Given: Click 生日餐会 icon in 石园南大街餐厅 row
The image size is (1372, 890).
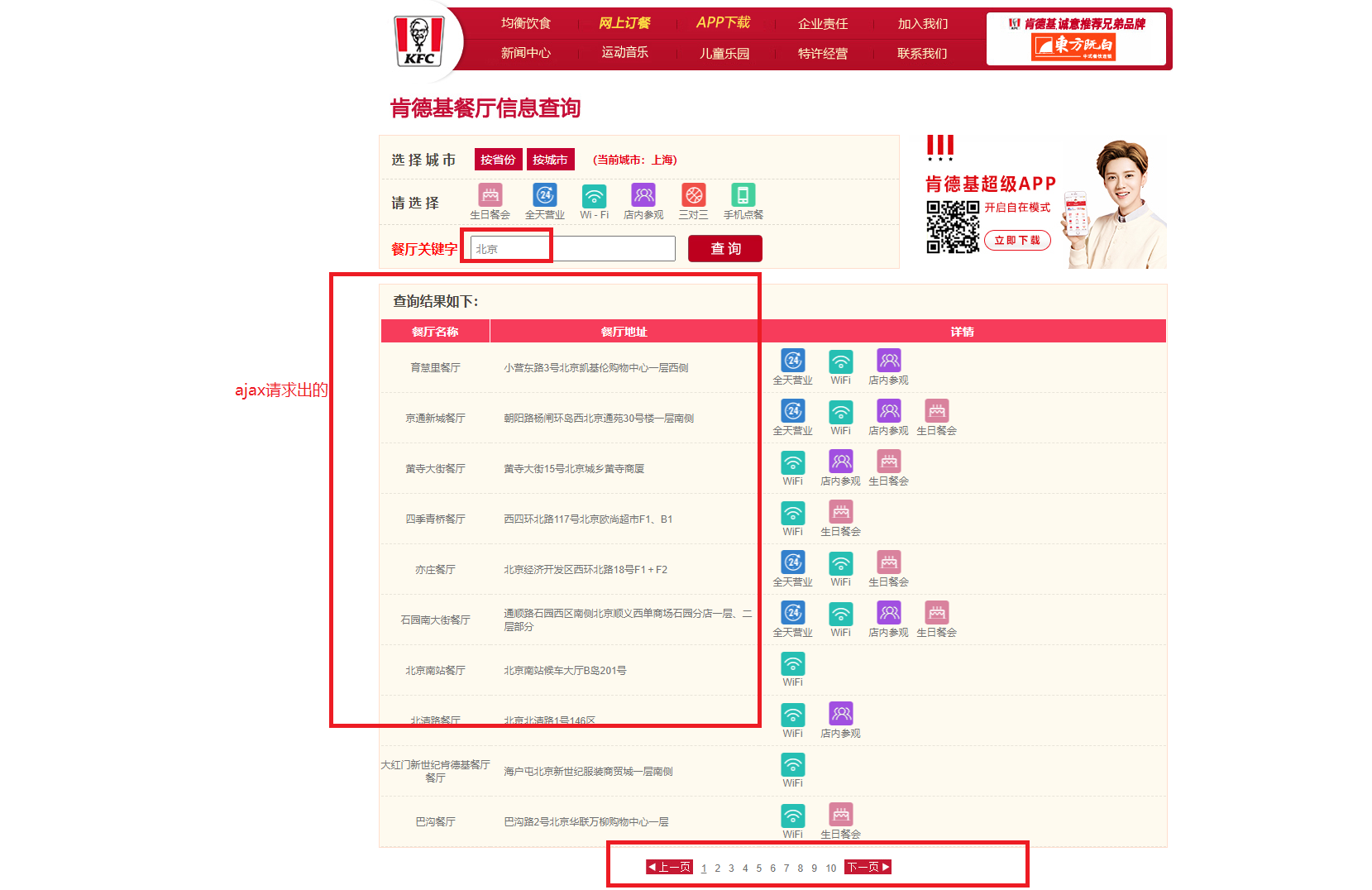Looking at the screenshot, I should click(x=937, y=613).
